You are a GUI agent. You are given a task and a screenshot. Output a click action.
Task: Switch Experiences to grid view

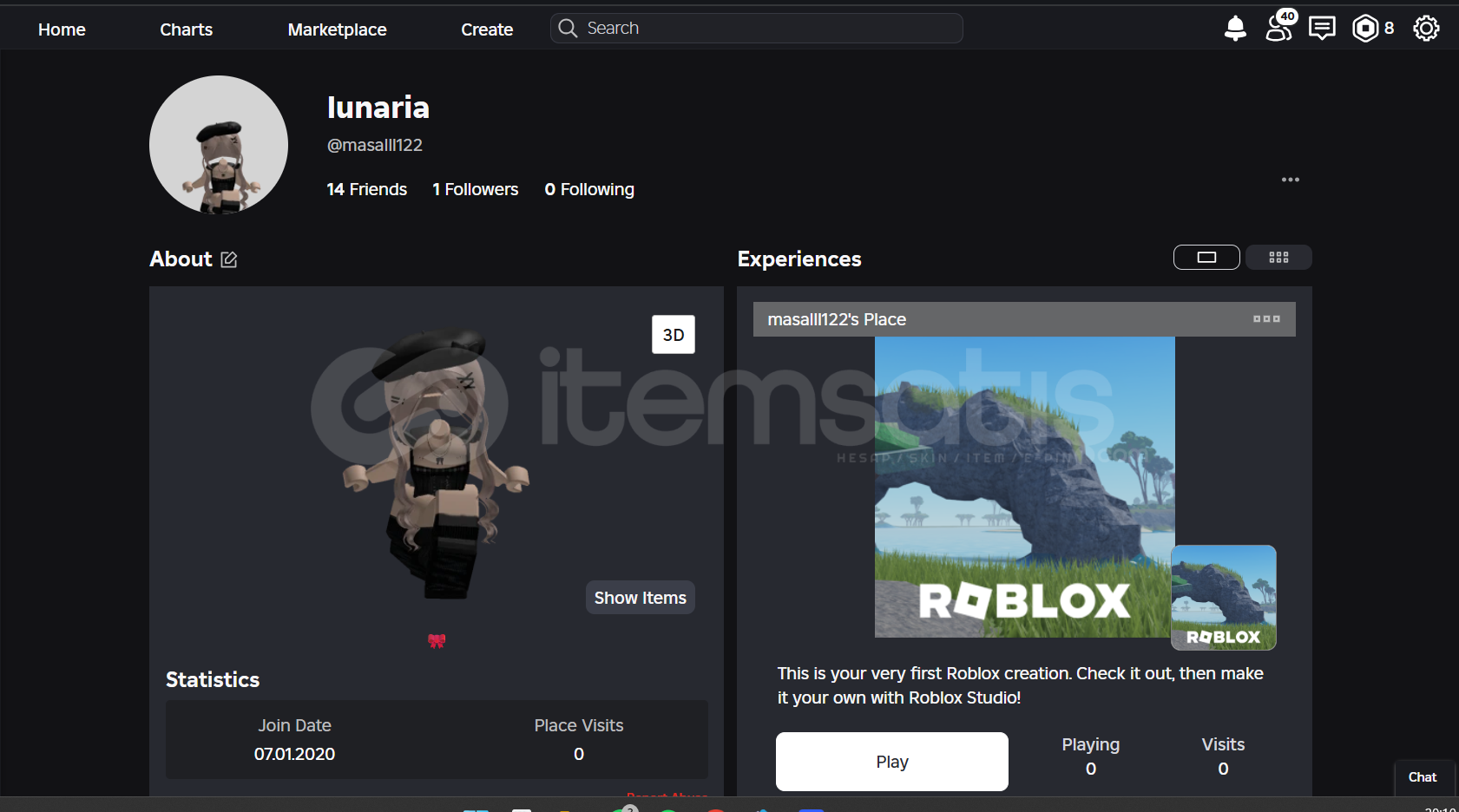pyautogui.click(x=1278, y=257)
